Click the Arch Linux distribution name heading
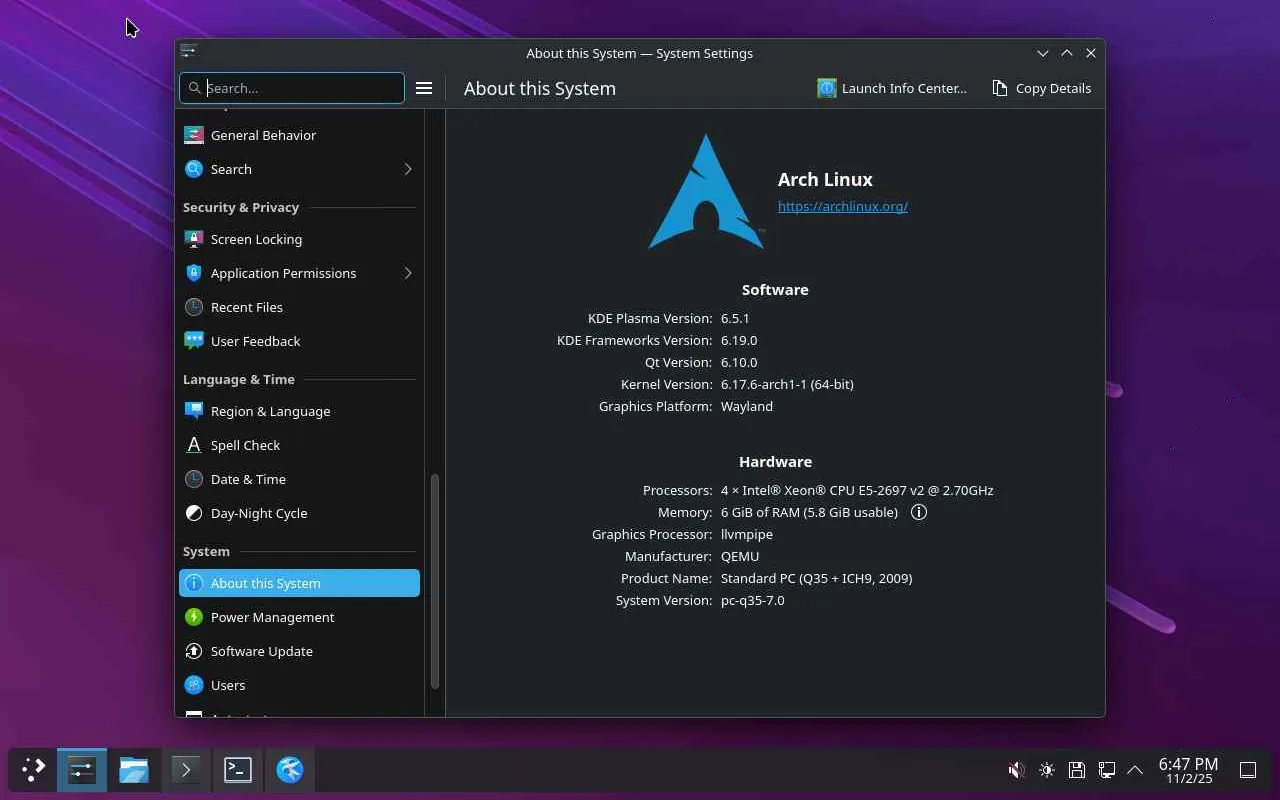Viewport: 1280px width, 800px height. click(825, 179)
